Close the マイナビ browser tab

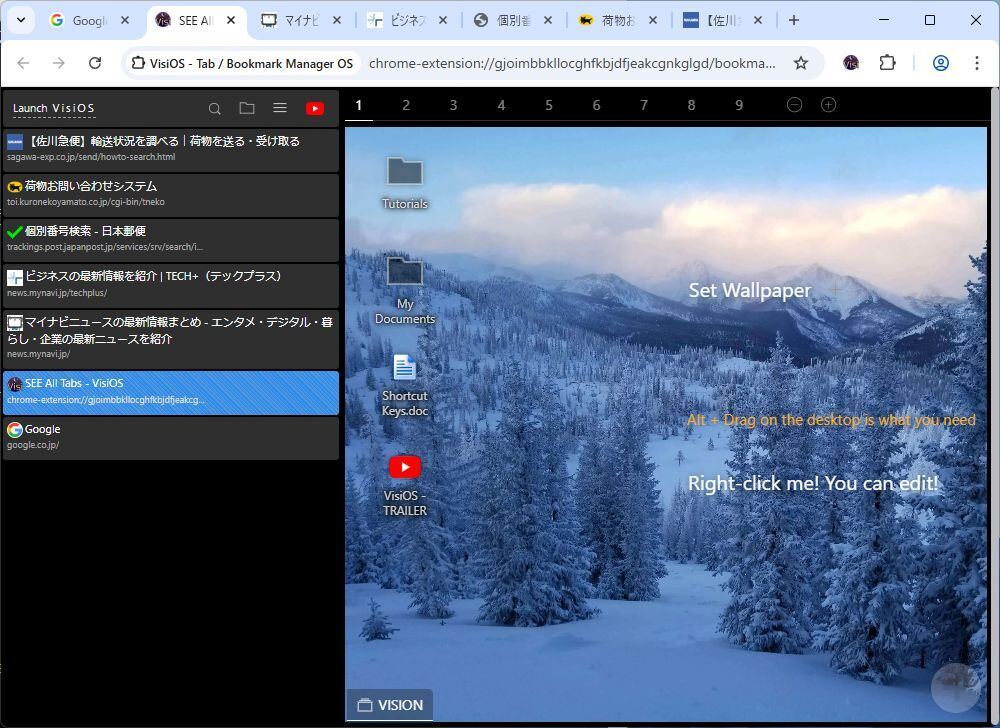click(x=337, y=20)
